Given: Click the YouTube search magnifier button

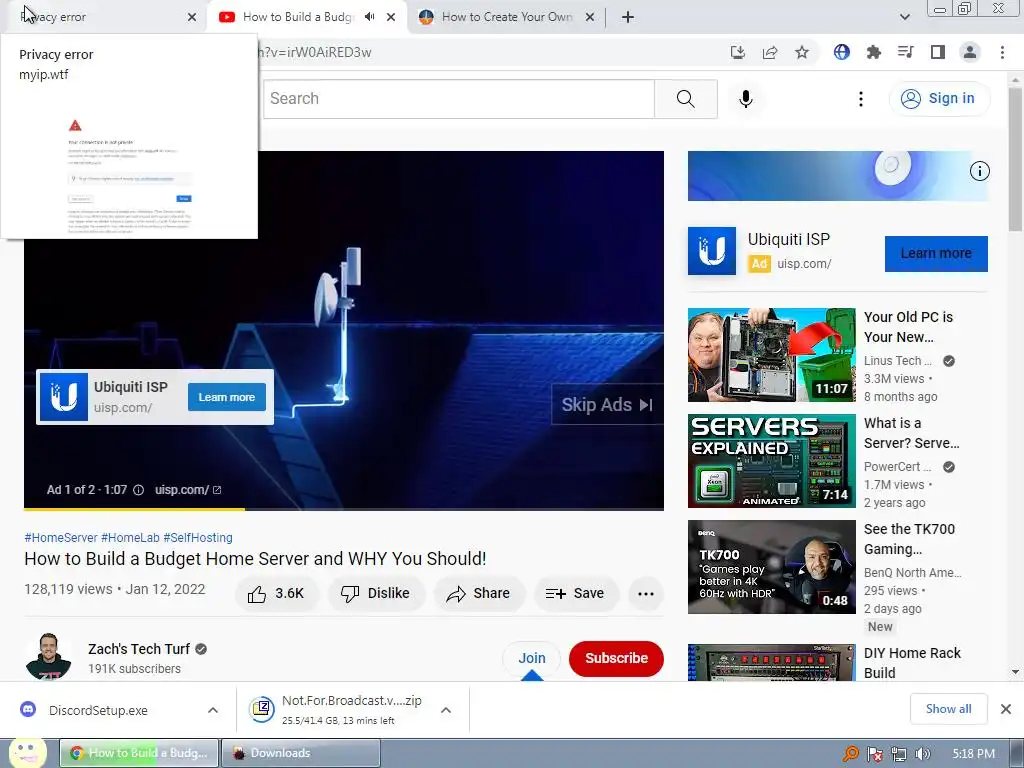Looking at the screenshot, I should [x=686, y=99].
